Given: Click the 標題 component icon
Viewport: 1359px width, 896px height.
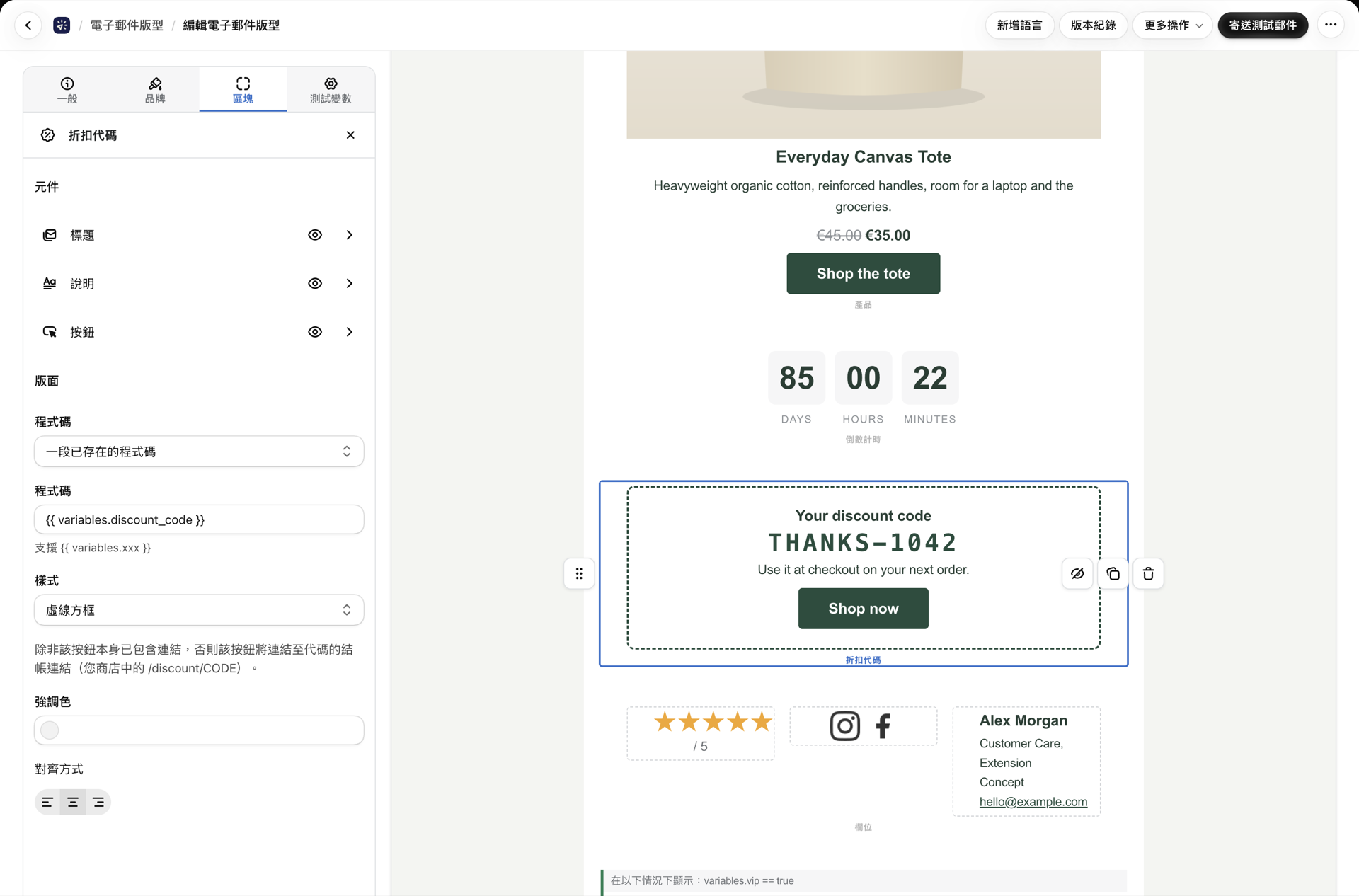Looking at the screenshot, I should [50, 235].
